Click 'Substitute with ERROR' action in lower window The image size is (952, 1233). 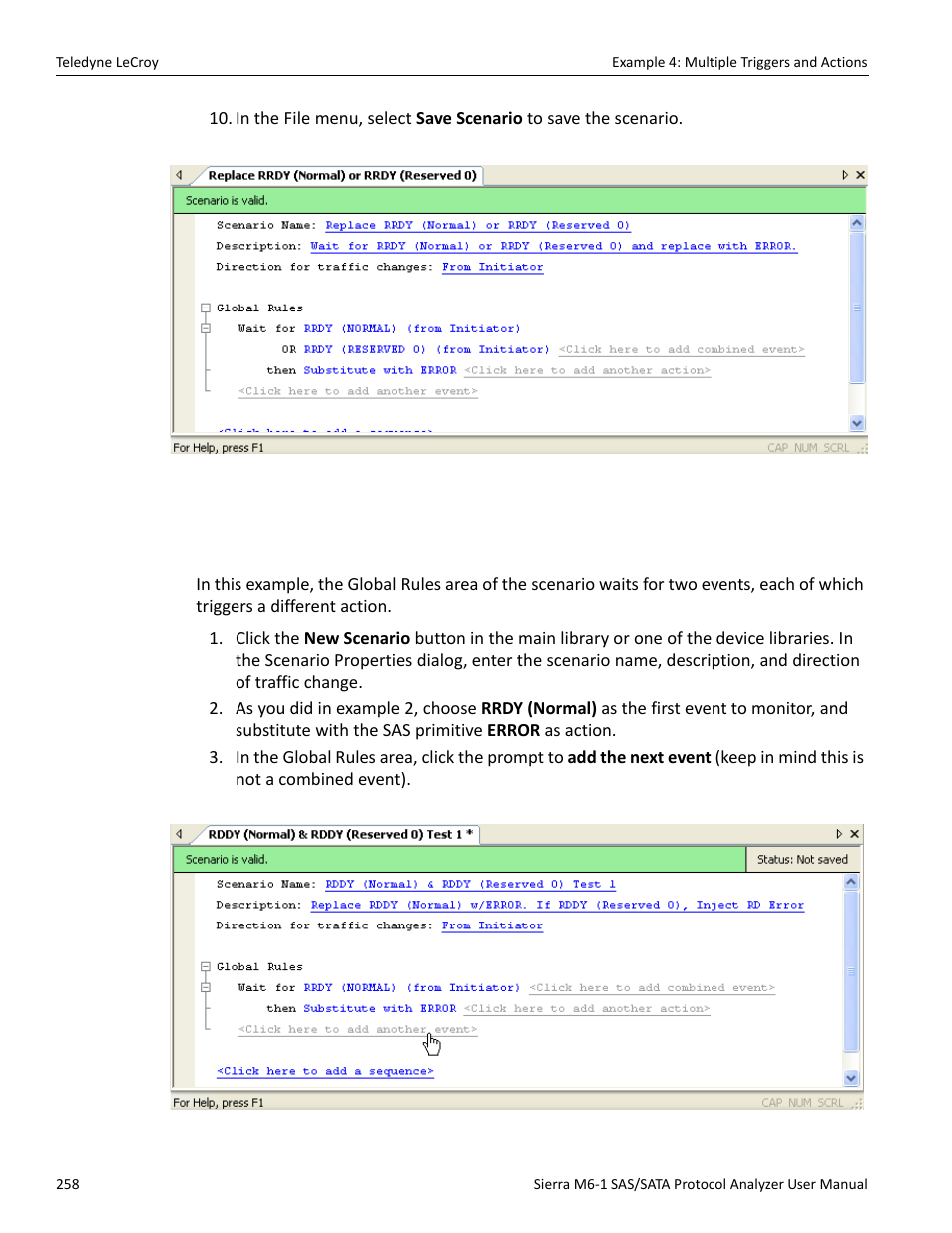380,1009
